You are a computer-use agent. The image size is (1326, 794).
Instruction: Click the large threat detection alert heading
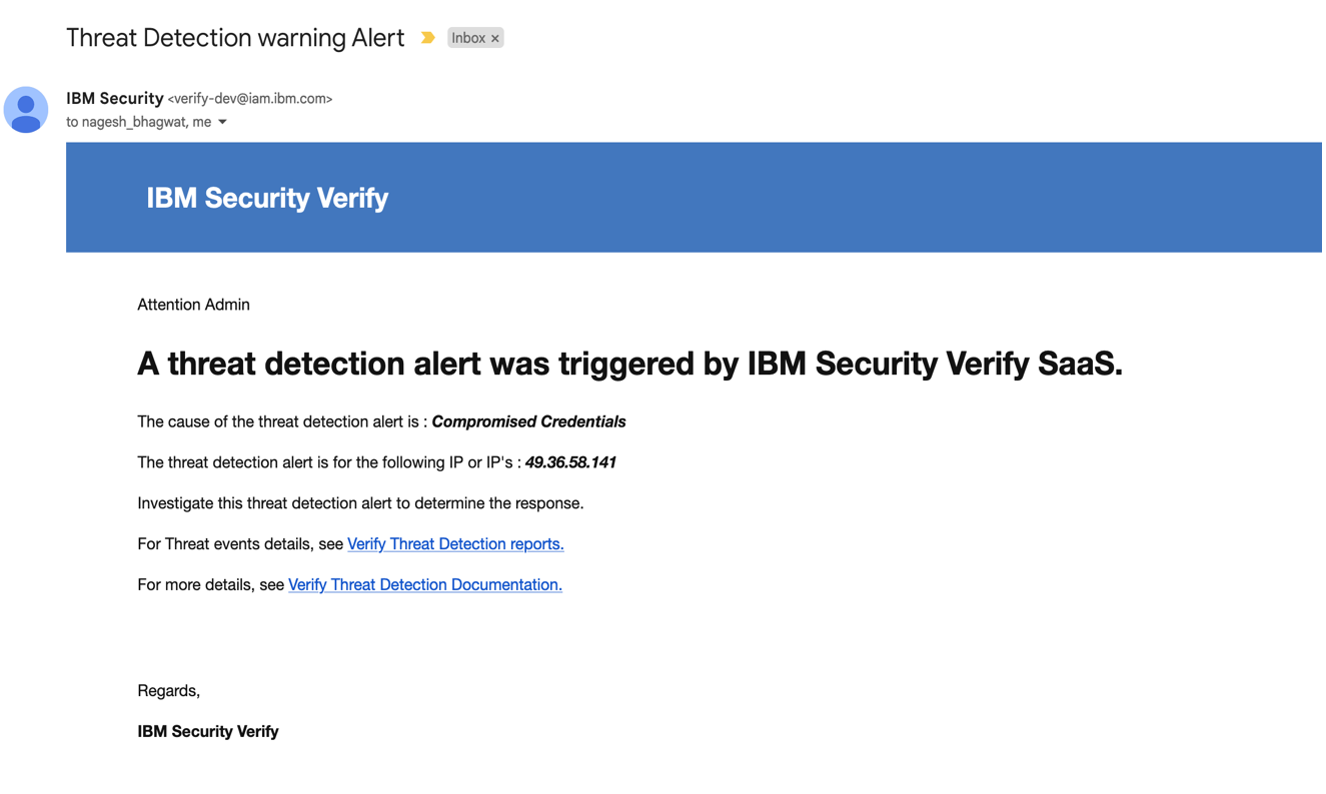pyautogui.click(x=629, y=364)
